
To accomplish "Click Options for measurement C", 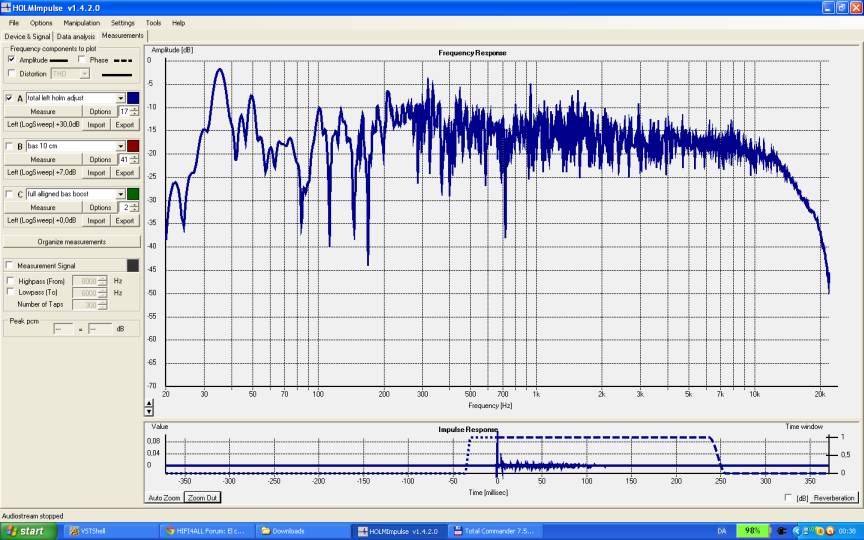I will click(100, 207).
